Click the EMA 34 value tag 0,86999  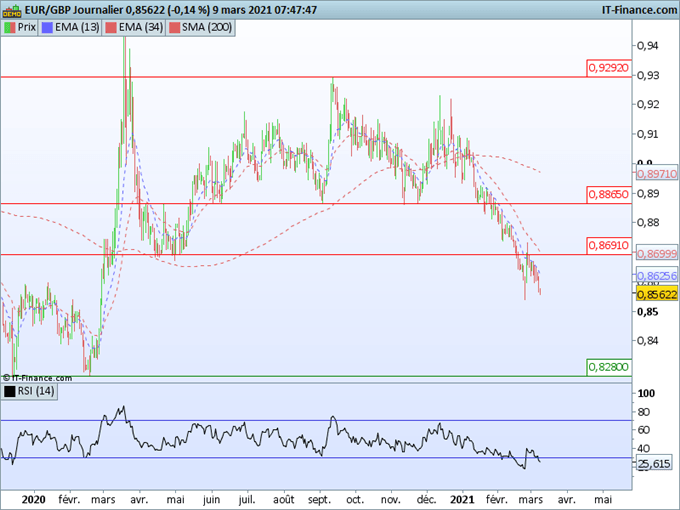657,254
